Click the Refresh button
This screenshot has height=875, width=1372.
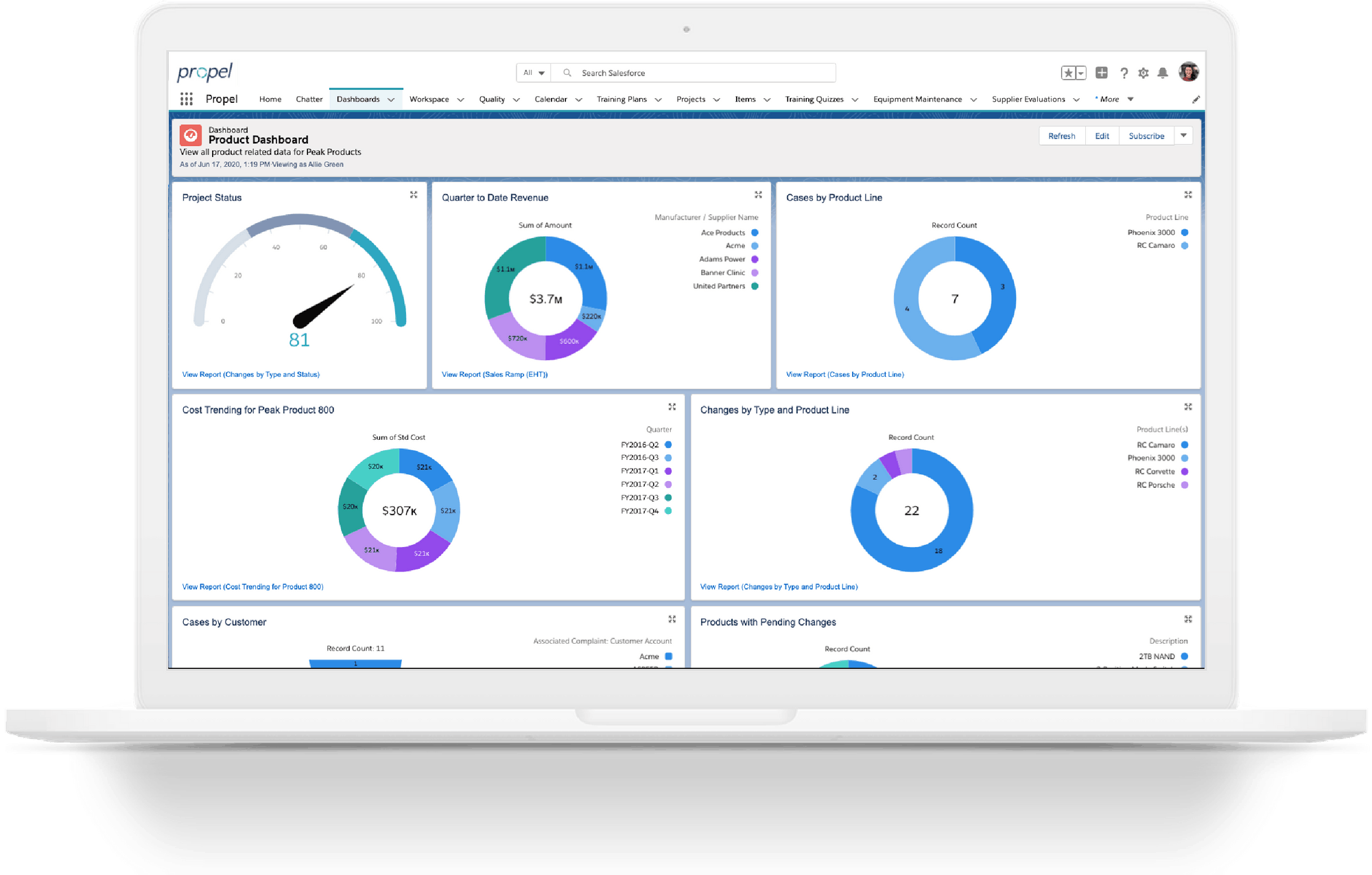pos(1062,135)
